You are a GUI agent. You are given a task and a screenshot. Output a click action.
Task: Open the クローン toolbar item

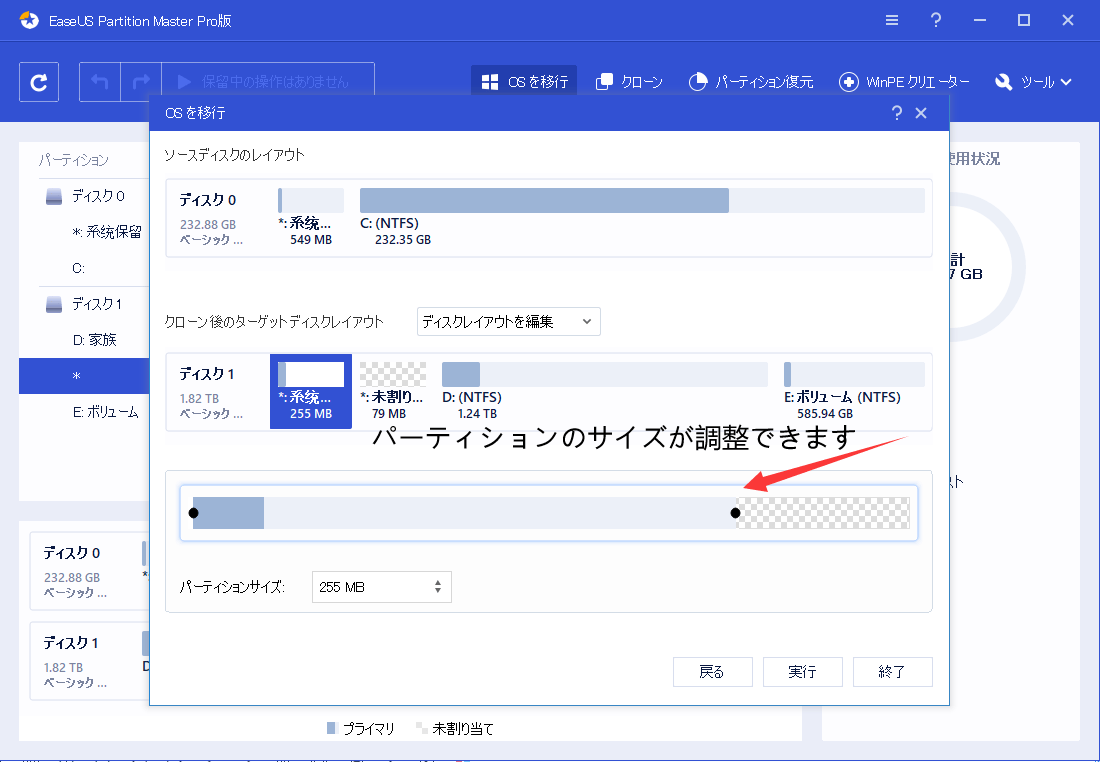coord(629,82)
